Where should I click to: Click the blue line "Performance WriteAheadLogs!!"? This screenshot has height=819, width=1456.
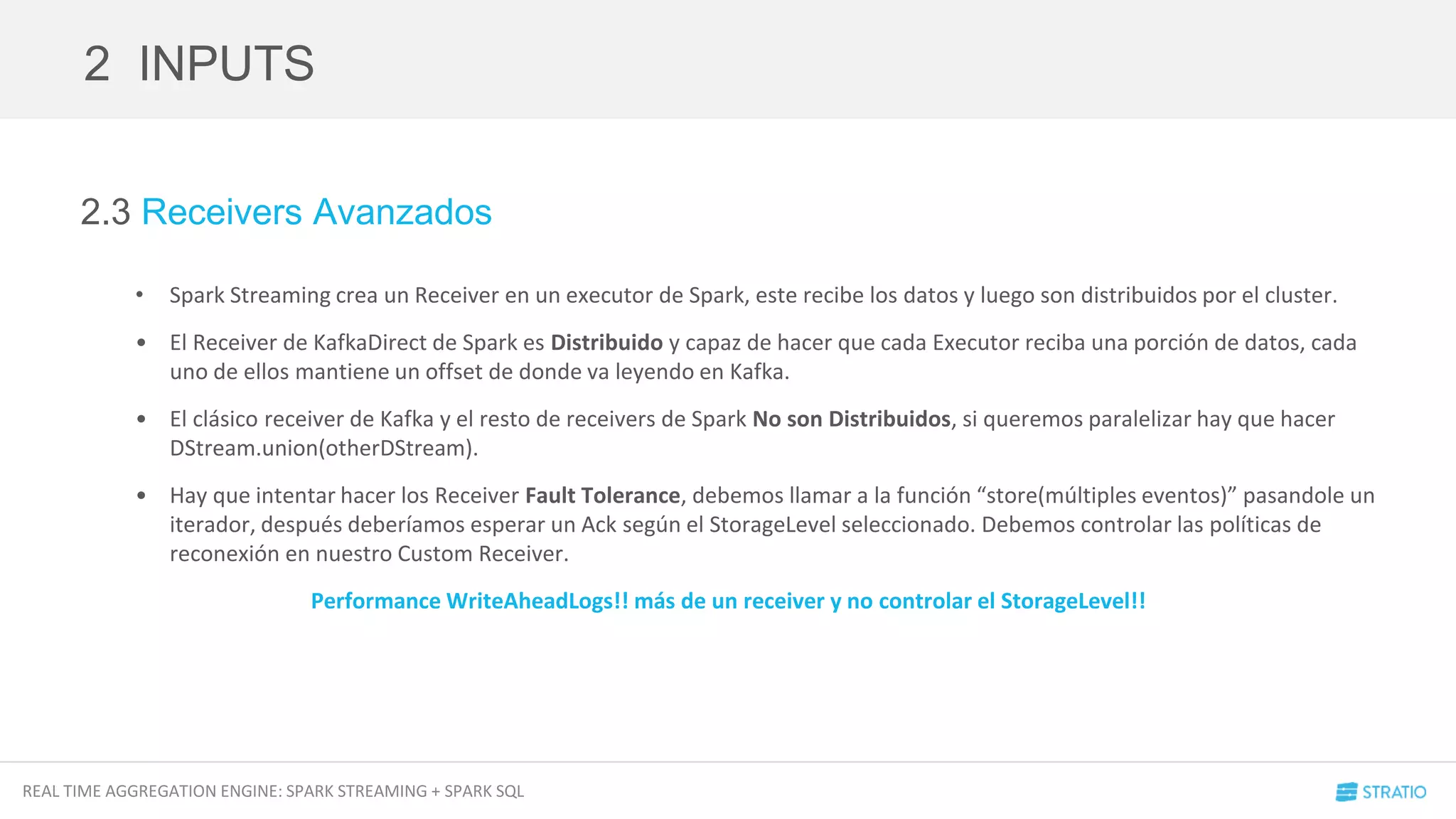728,601
